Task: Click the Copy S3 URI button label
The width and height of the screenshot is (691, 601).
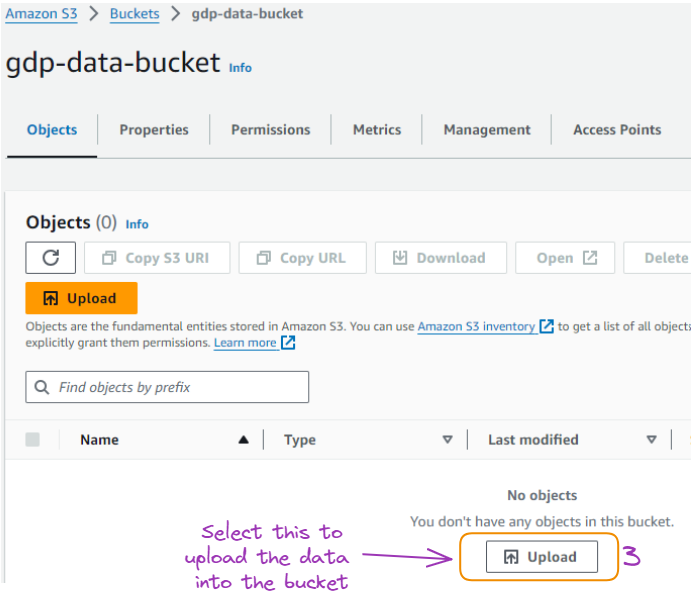Action: [167, 258]
